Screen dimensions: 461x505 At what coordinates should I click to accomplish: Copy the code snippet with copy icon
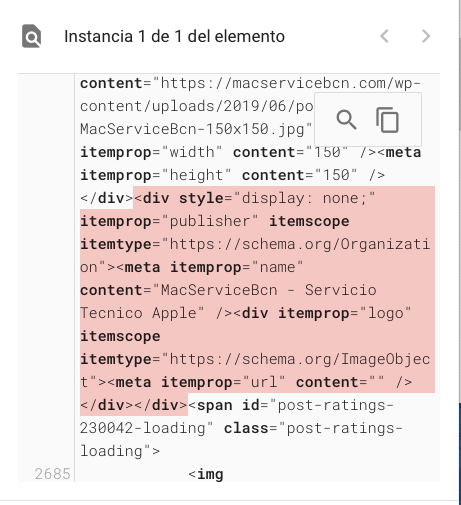pos(387,120)
